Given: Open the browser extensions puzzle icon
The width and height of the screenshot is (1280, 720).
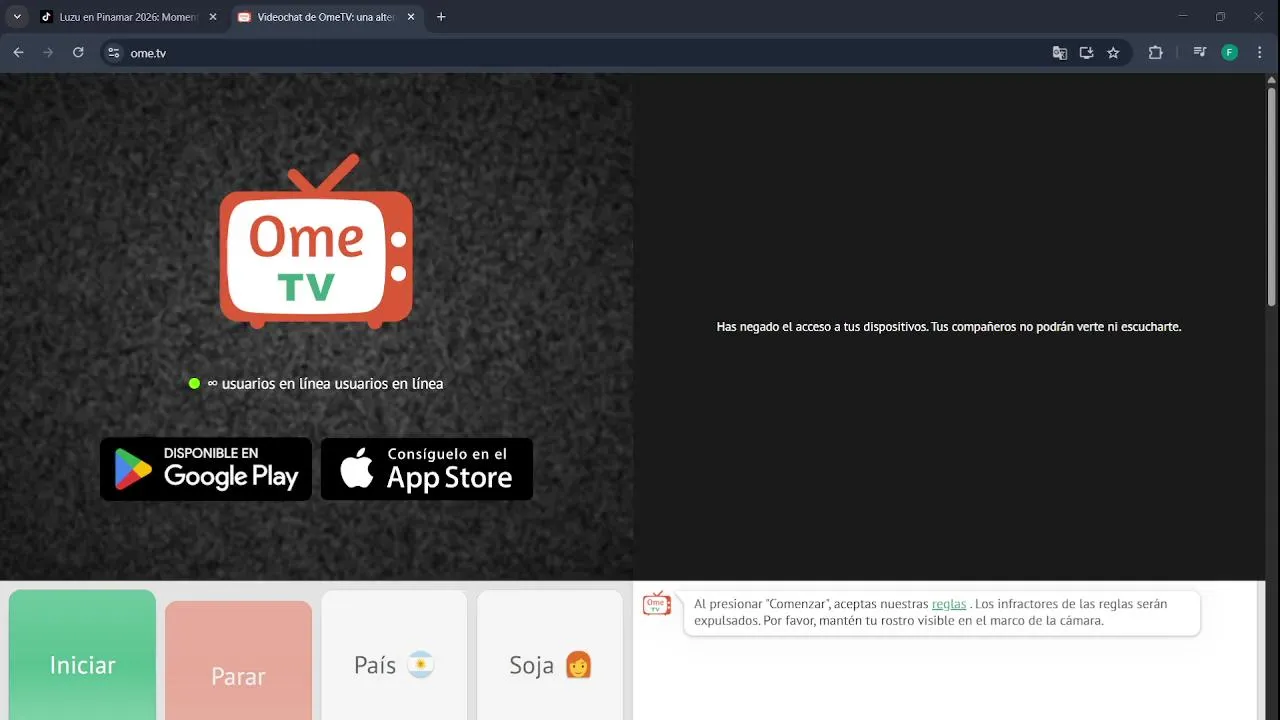Looking at the screenshot, I should tap(1156, 53).
